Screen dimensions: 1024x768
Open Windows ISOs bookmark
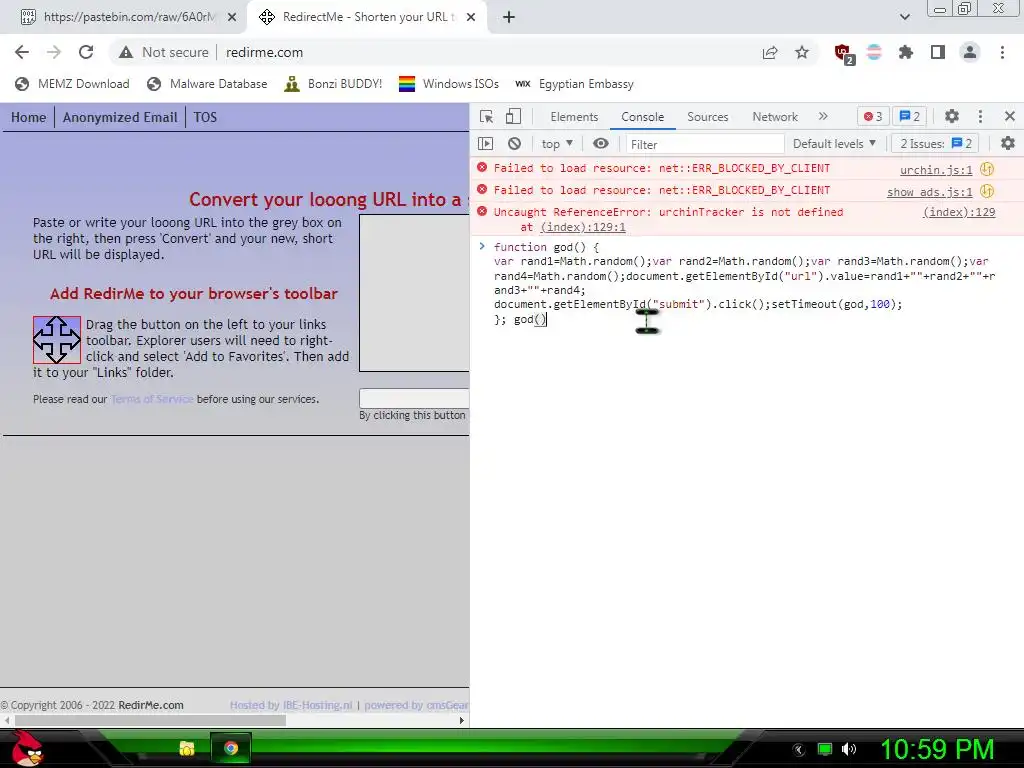pos(449,84)
